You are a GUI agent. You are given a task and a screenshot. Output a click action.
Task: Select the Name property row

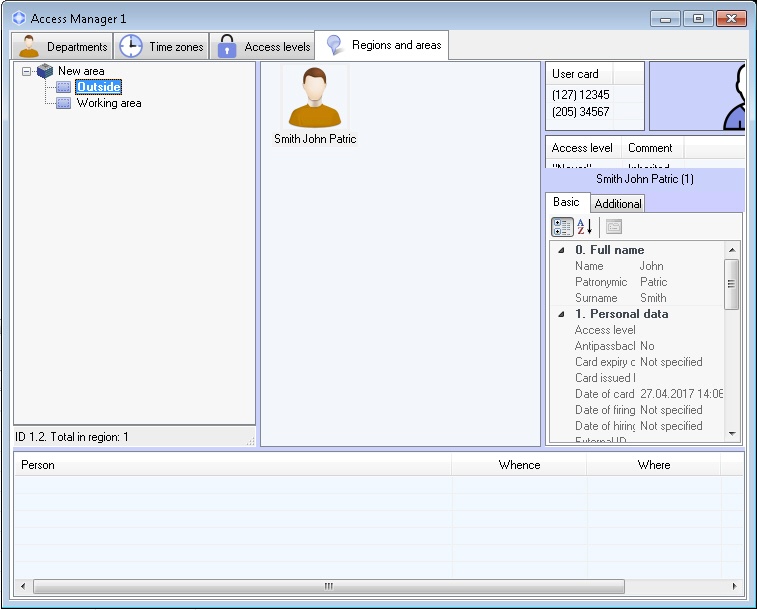pos(637,266)
